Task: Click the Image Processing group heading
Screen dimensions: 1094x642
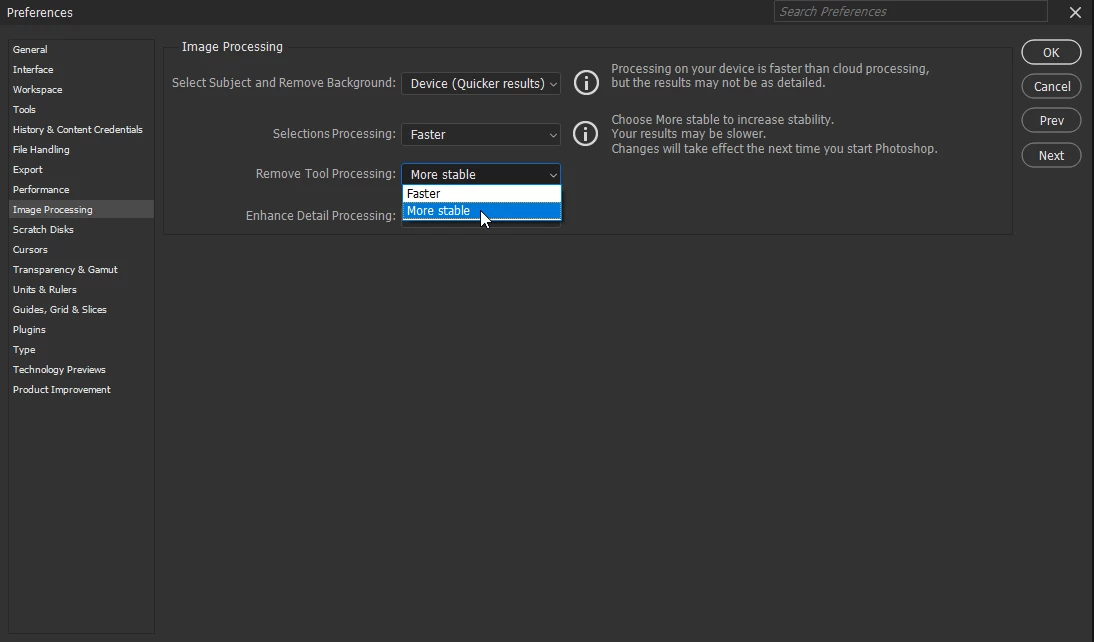Action: [232, 47]
